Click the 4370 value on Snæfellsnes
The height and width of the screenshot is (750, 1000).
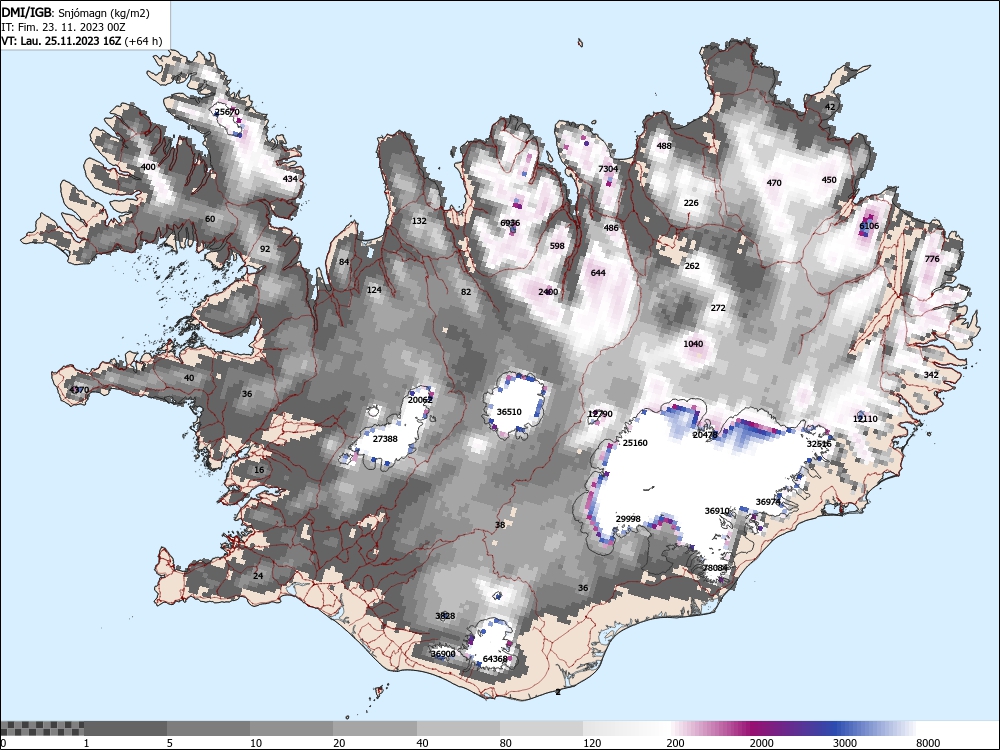79,390
